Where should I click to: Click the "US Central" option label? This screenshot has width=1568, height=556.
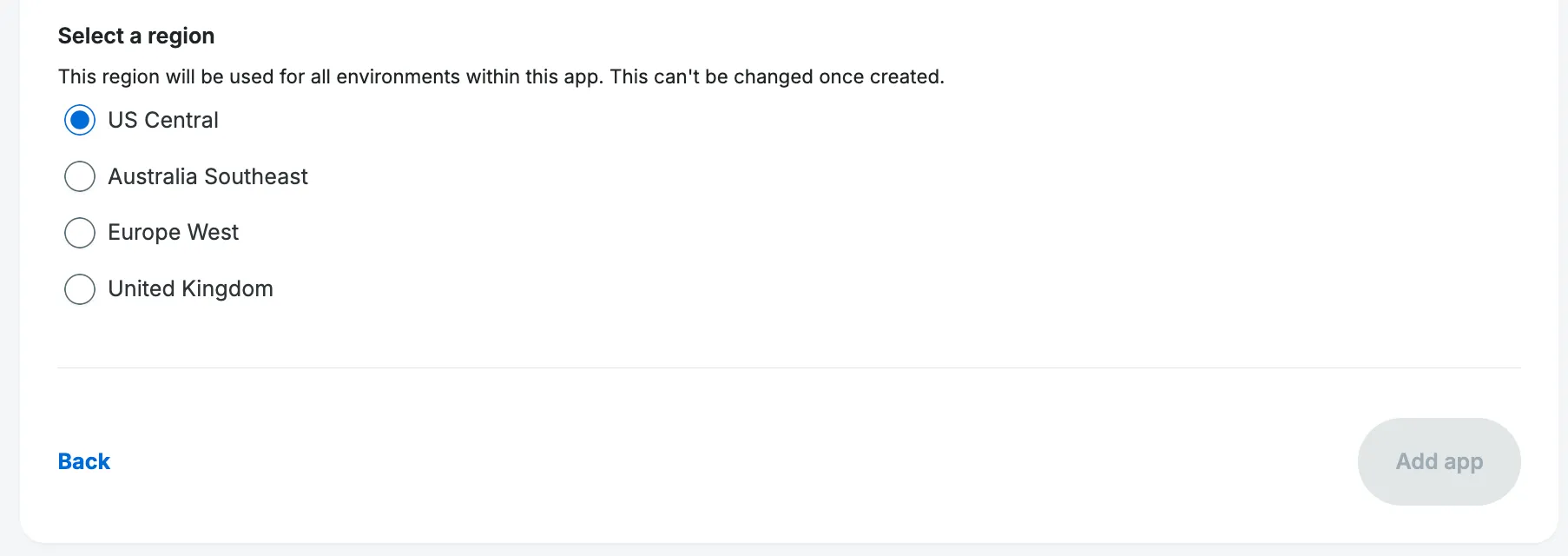coord(163,120)
